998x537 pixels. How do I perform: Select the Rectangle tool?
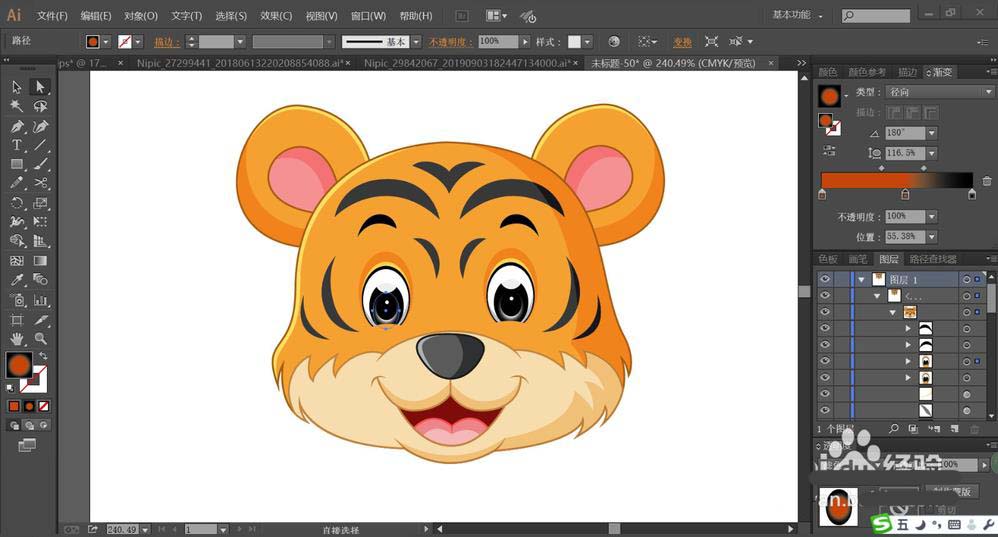tap(17, 165)
